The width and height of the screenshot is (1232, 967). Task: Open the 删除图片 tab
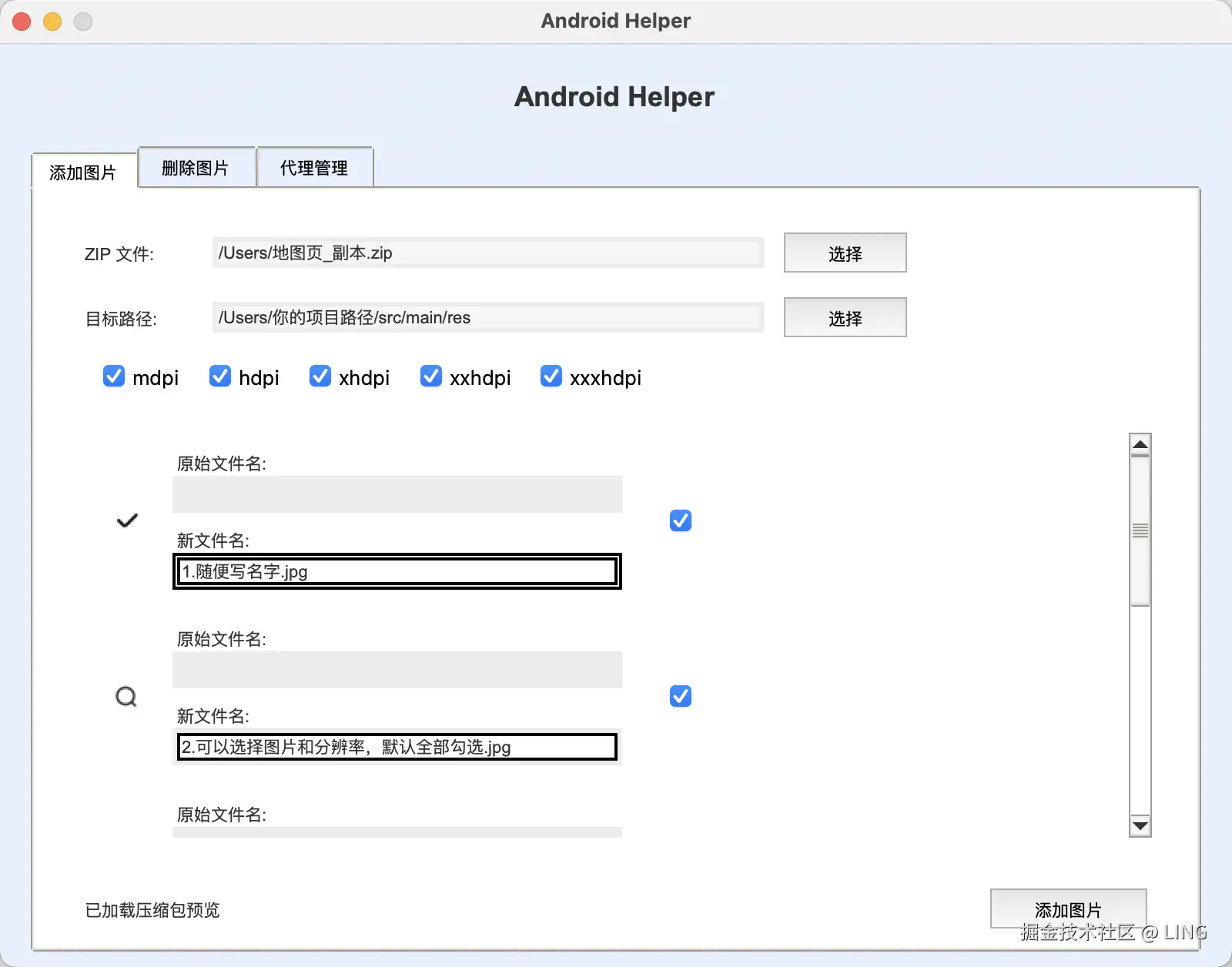(196, 167)
